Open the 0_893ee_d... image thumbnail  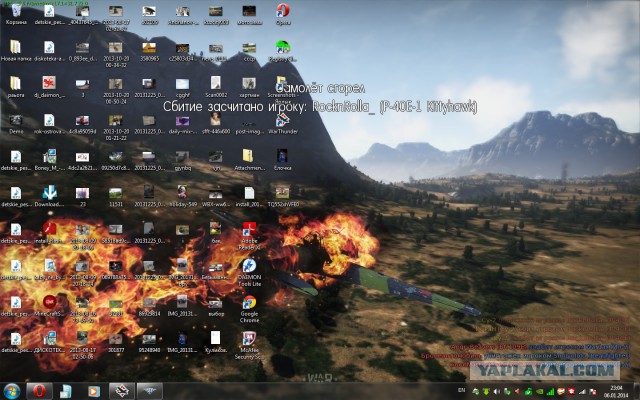tap(82, 51)
